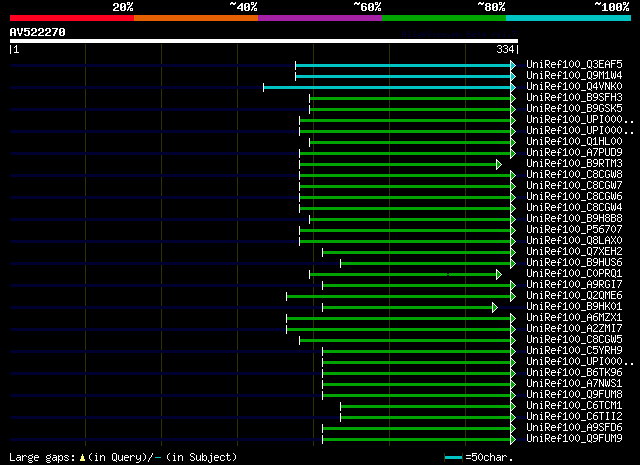This screenshot has width=640, height=465.
Task: Select the UniRef100_A7NWS1 label
Action: (x=574, y=384)
